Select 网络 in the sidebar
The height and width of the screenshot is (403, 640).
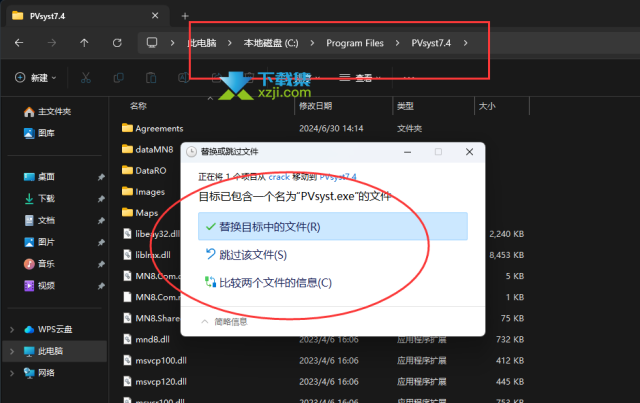tap(39, 373)
